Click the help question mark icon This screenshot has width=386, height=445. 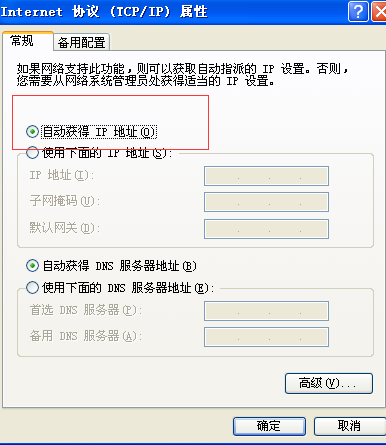coord(358,12)
